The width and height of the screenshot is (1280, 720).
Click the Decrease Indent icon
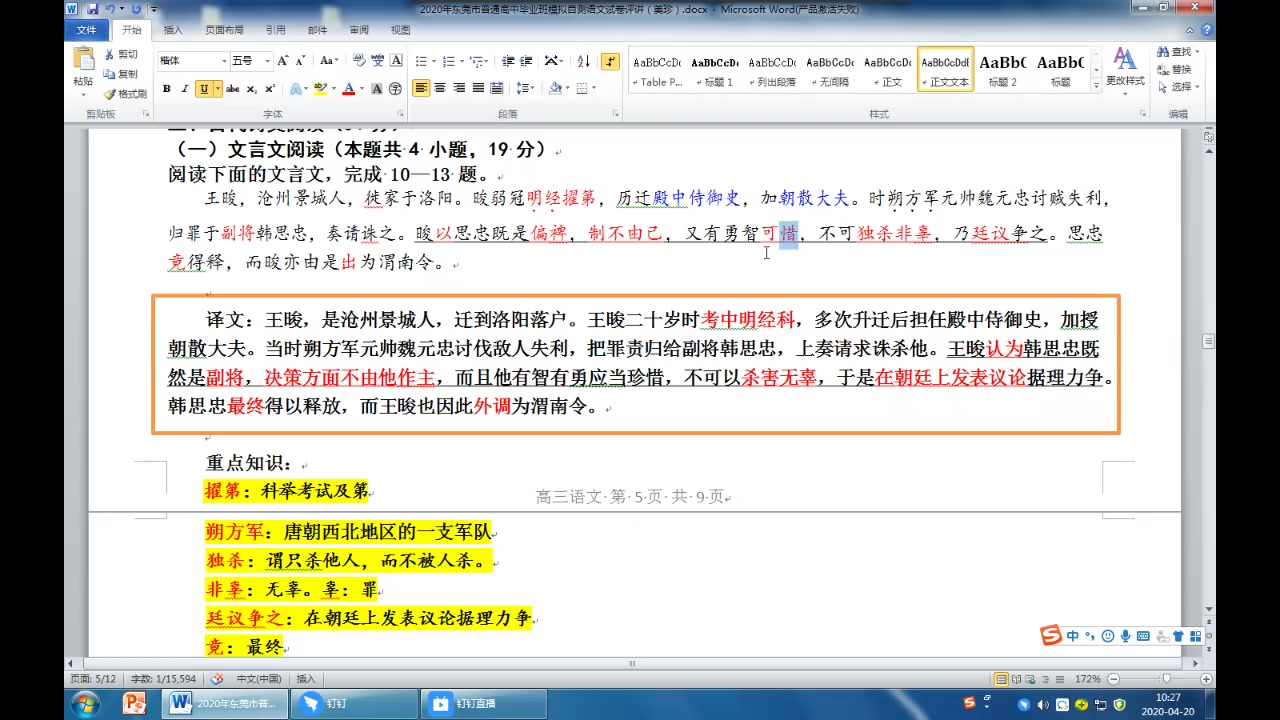pyautogui.click(x=509, y=61)
